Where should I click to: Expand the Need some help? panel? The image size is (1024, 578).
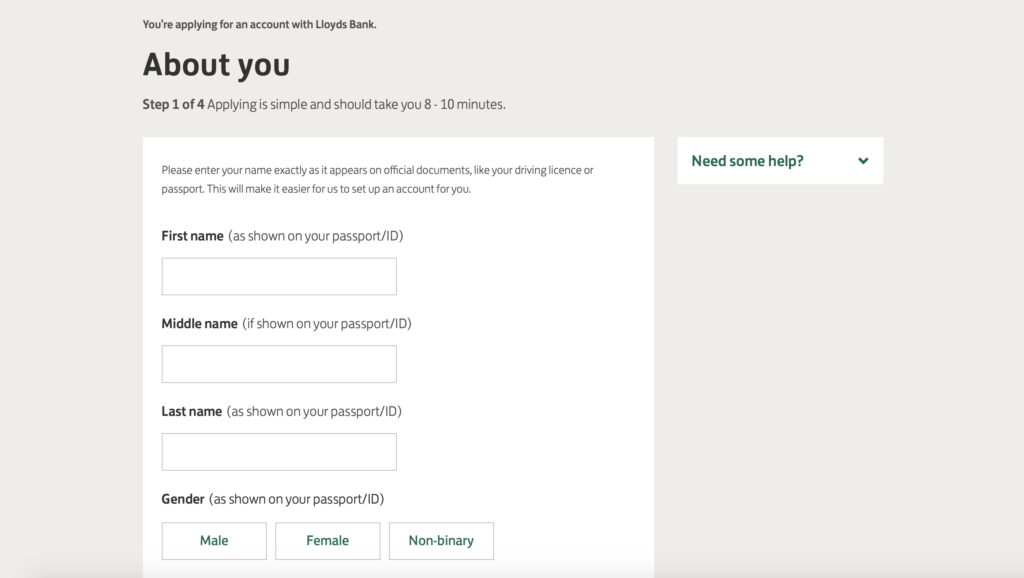(780, 161)
